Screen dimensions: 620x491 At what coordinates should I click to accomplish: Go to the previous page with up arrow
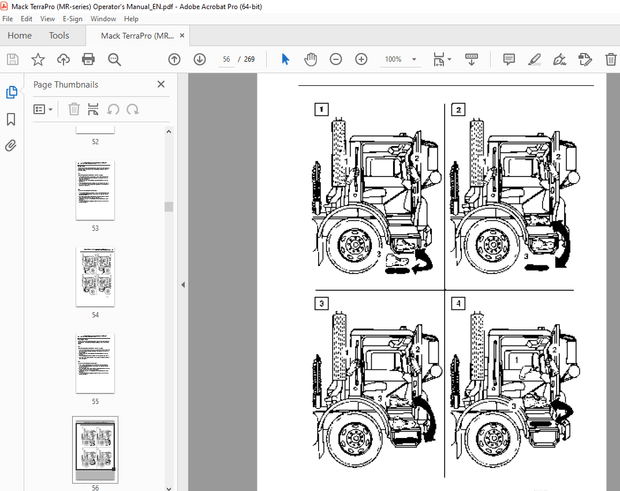click(174, 60)
